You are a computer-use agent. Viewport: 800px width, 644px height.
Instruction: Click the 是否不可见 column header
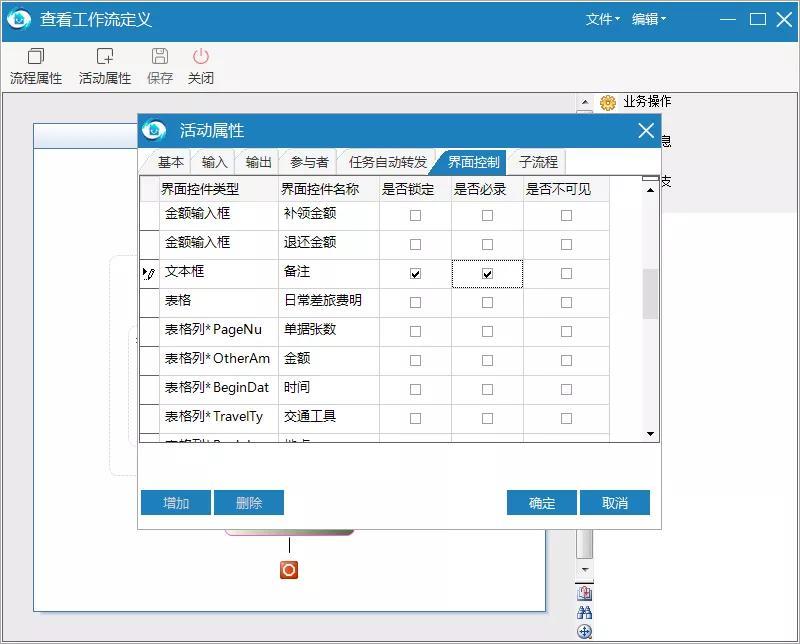pyautogui.click(x=566, y=189)
